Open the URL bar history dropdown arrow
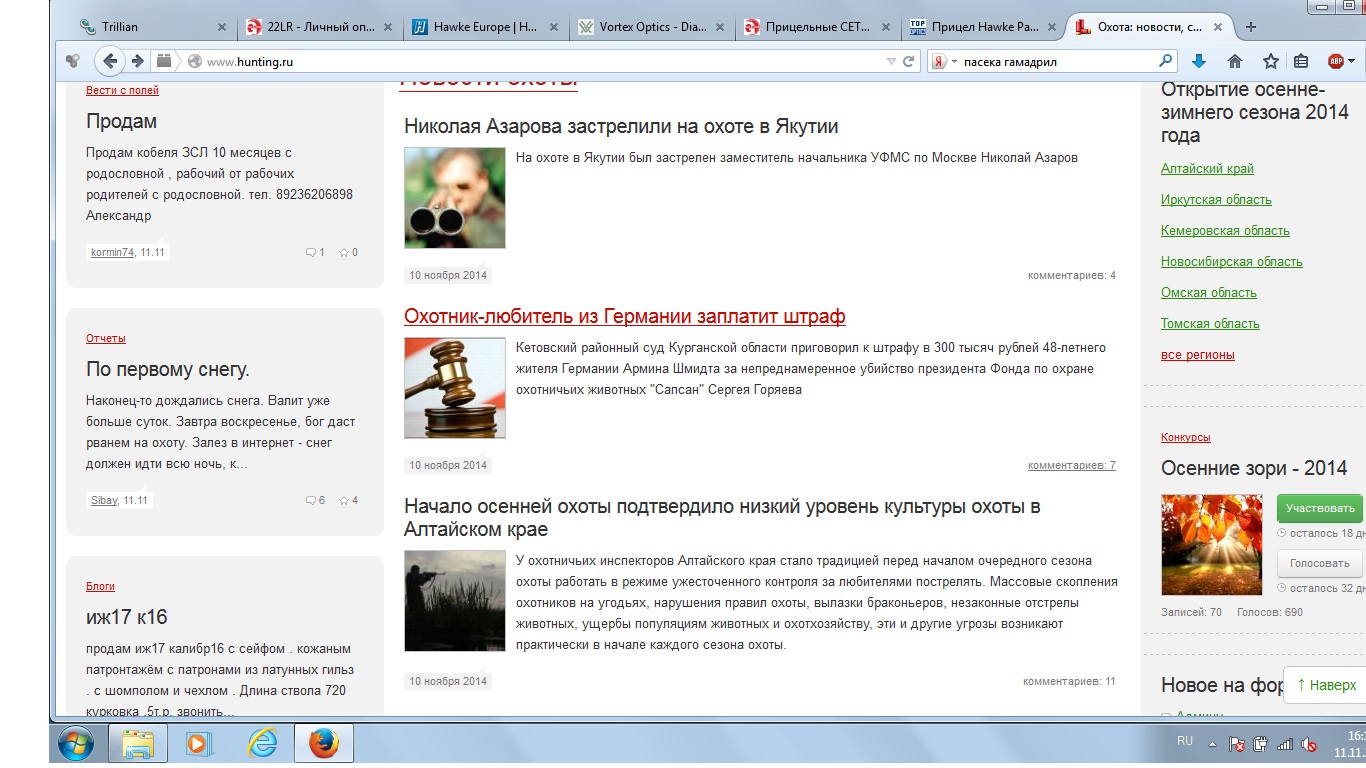The image size is (1366, 768). pyautogui.click(x=891, y=61)
